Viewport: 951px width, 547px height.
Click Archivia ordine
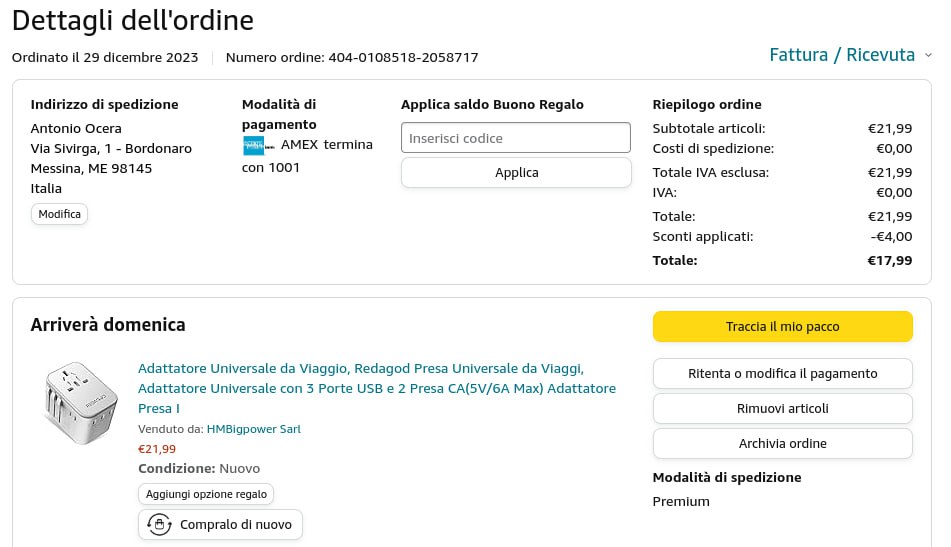[x=782, y=444]
